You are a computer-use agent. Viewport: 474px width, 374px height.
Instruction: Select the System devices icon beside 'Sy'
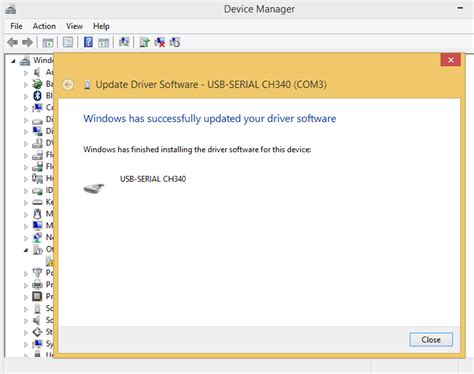pos(37,344)
